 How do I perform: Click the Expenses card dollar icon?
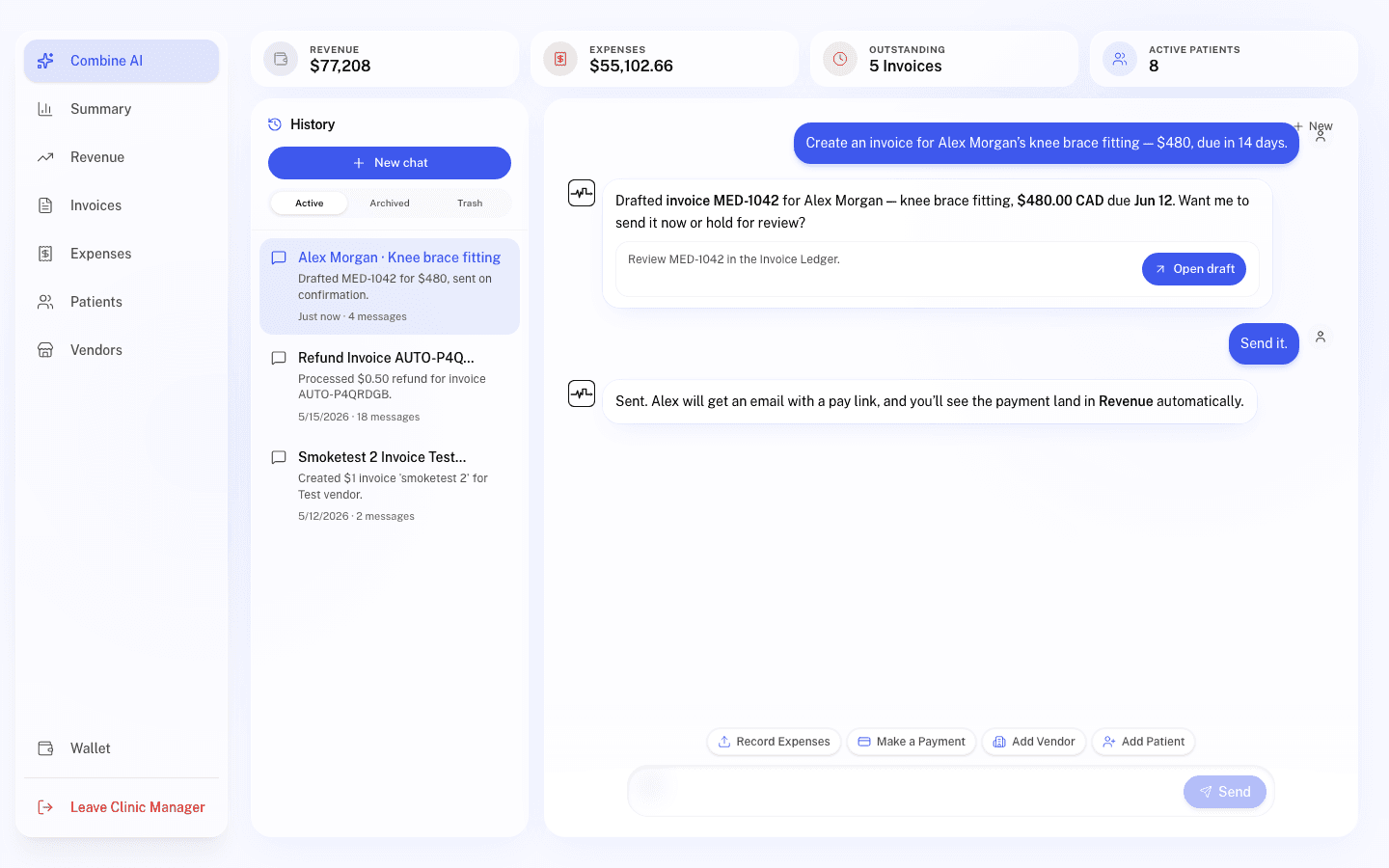pyautogui.click(x=560, y=59)
